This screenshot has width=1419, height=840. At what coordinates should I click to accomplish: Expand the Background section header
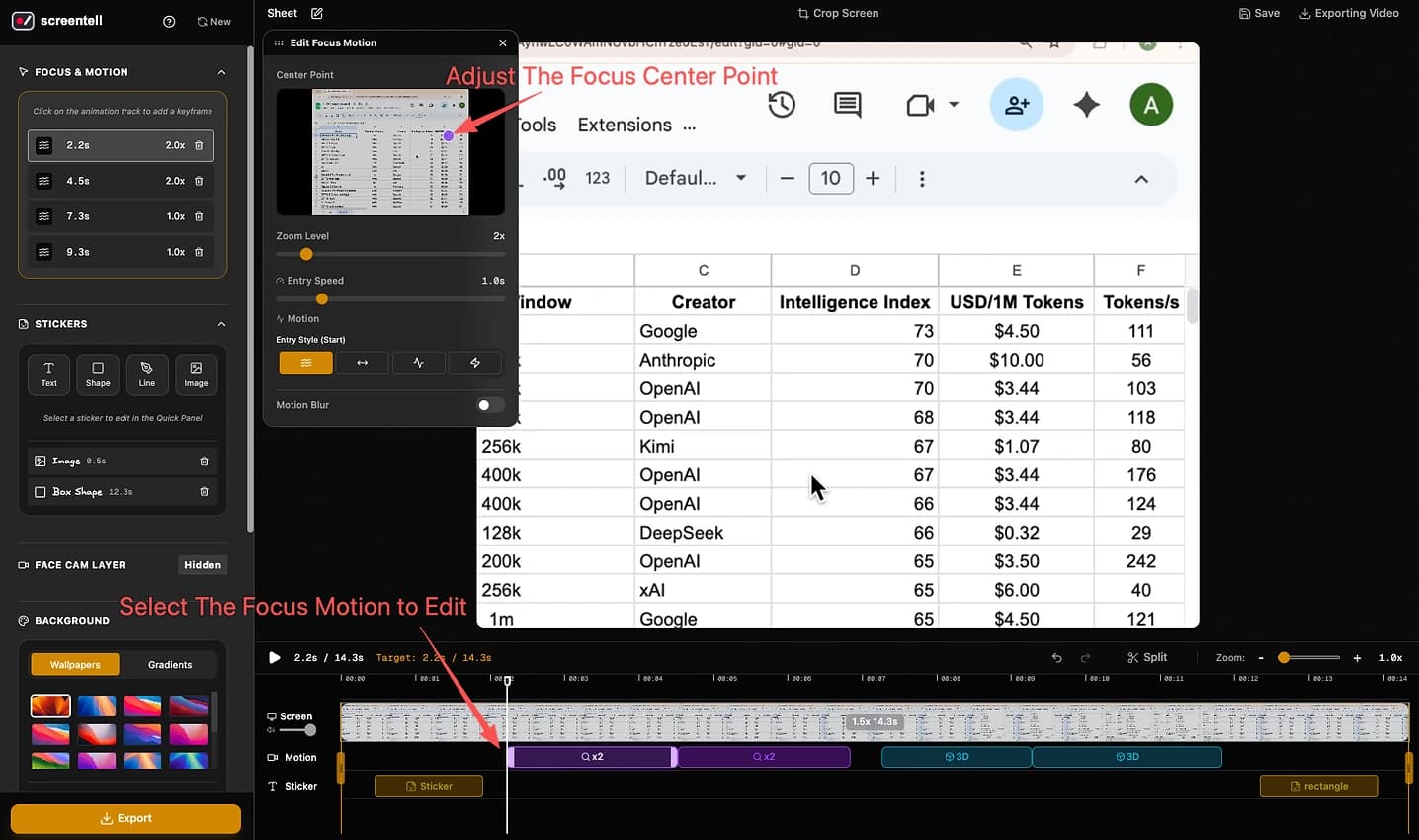coord(72,621)
